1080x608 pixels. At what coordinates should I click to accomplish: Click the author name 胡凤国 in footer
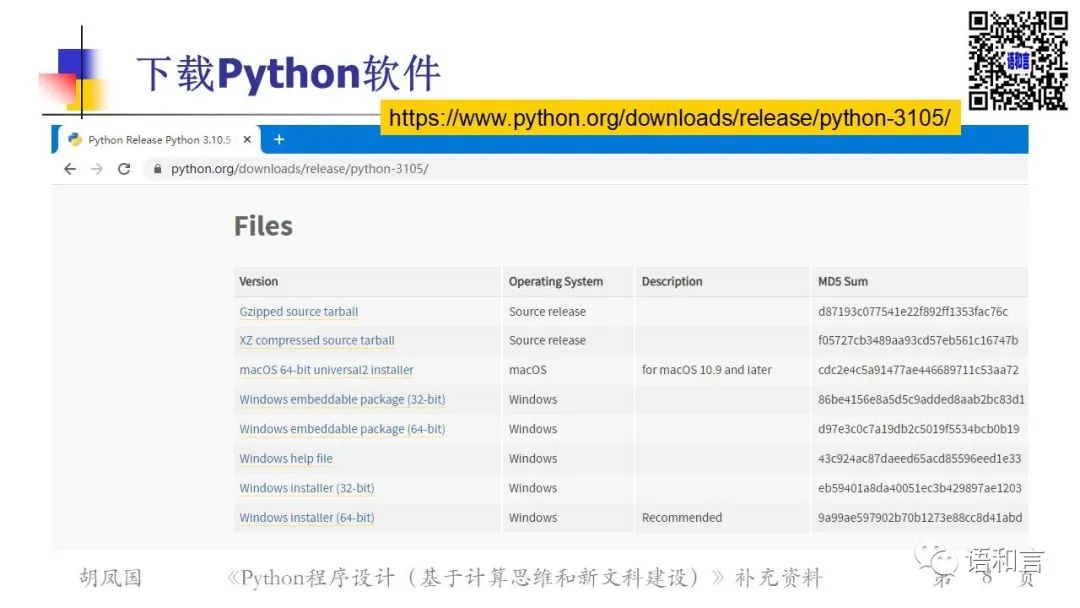click(111, 577)
